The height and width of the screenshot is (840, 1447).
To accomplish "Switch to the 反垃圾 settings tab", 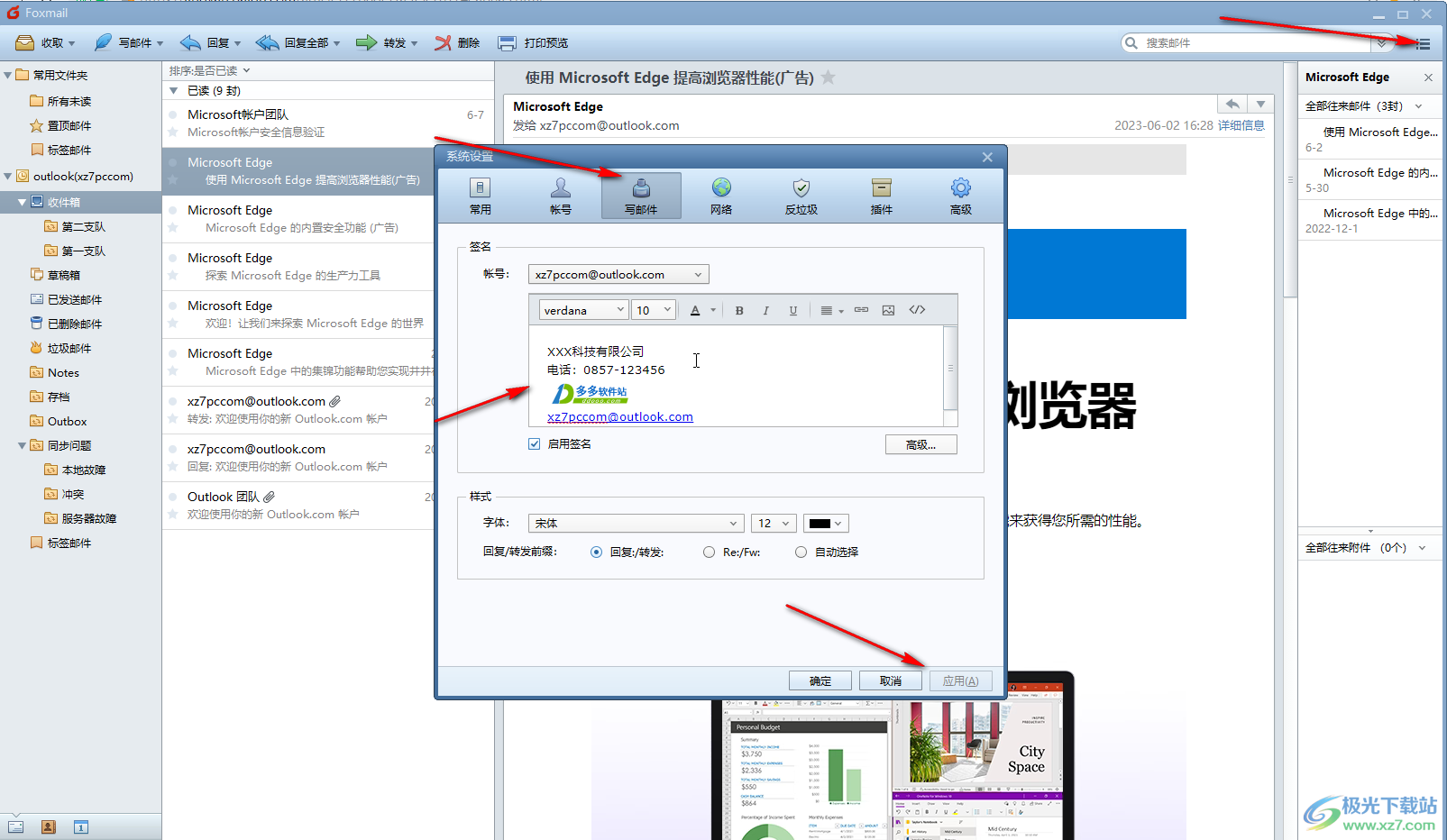I will 801,196.
